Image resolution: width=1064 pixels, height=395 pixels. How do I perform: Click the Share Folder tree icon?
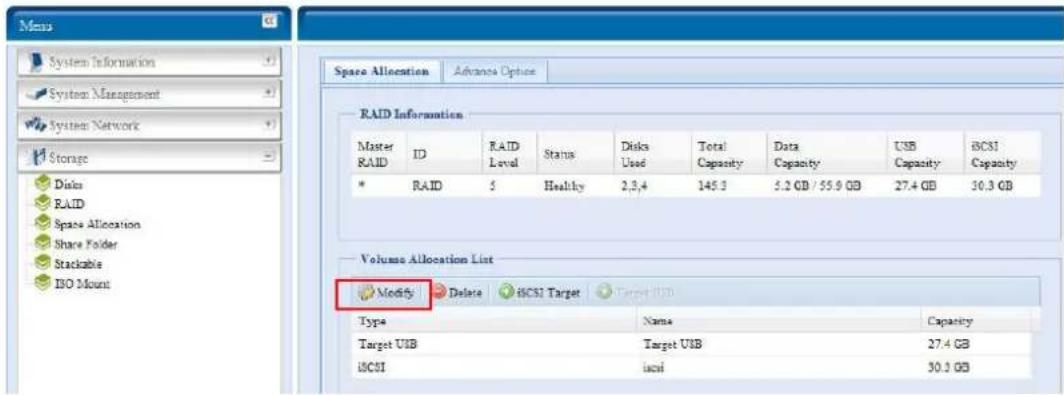[43, 242]
